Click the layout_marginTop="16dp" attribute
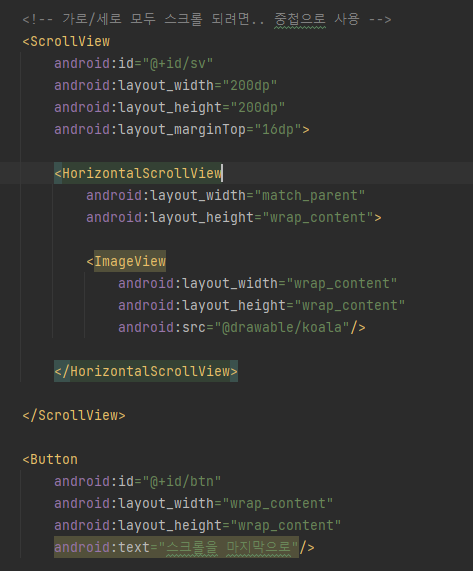Image resolution: width=473 pixels, height=571 pixels. coord(182,129)
